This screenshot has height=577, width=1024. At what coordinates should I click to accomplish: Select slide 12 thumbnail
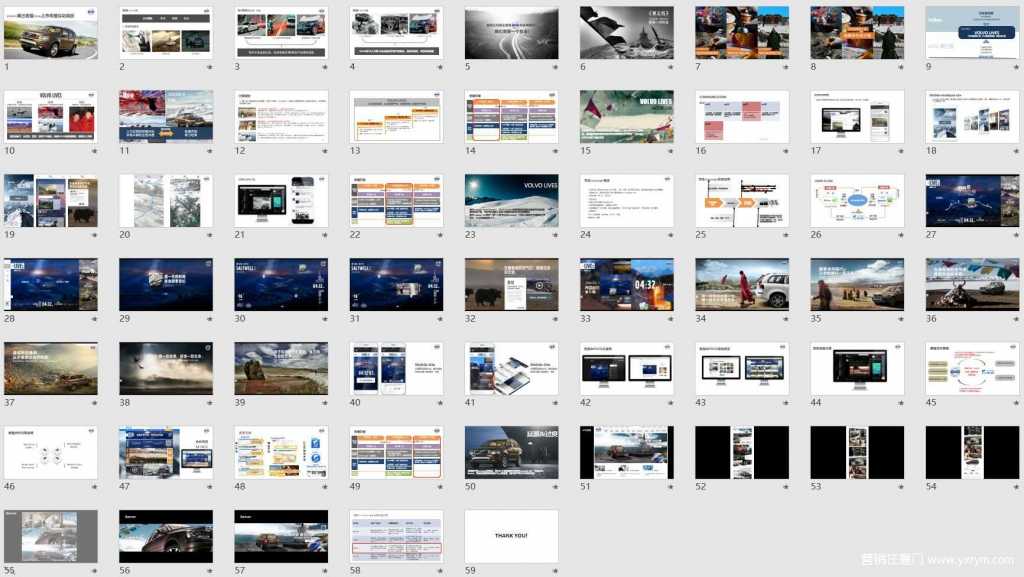[x=281, y=117]
